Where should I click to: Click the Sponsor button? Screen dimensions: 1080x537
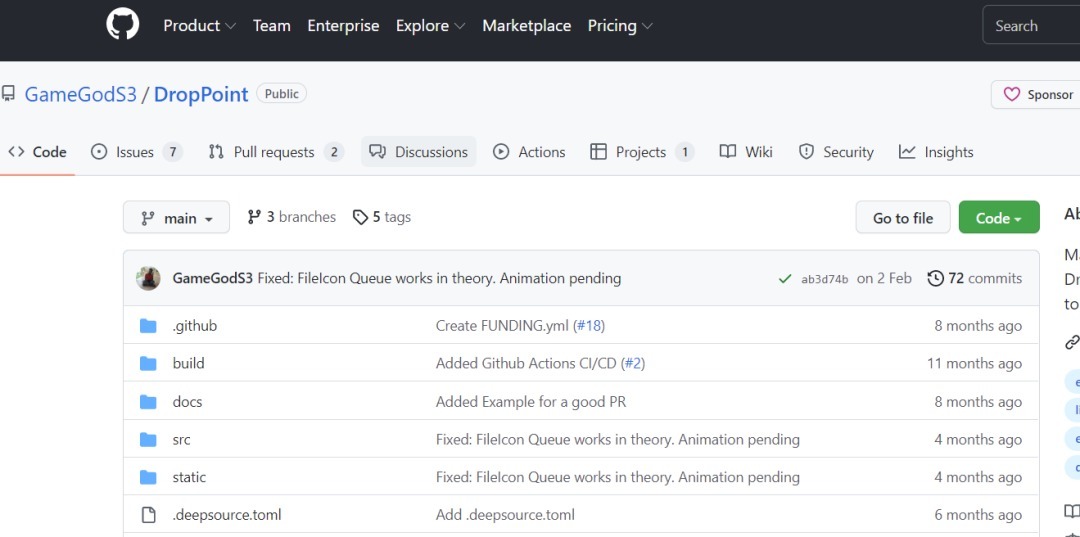1038,94
